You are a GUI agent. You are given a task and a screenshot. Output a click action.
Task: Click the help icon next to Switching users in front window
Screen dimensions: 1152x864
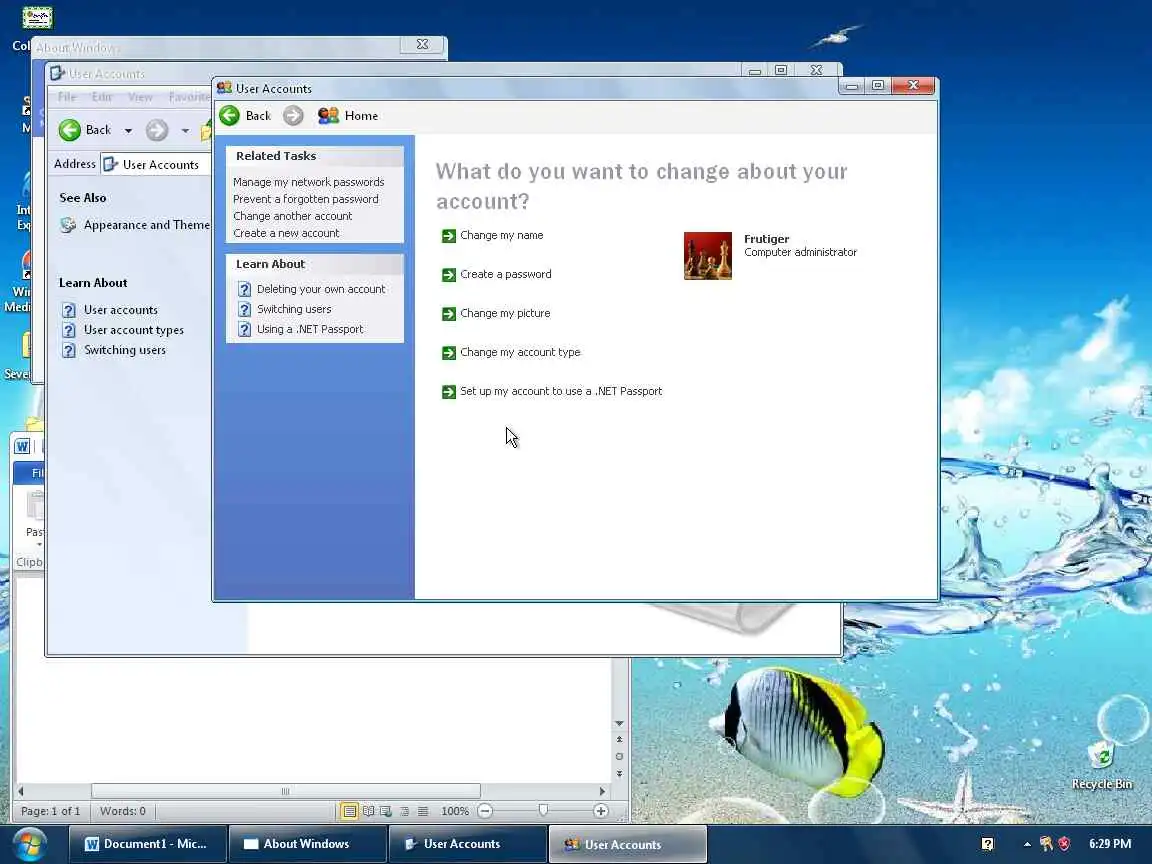click(x=245, y=309)
